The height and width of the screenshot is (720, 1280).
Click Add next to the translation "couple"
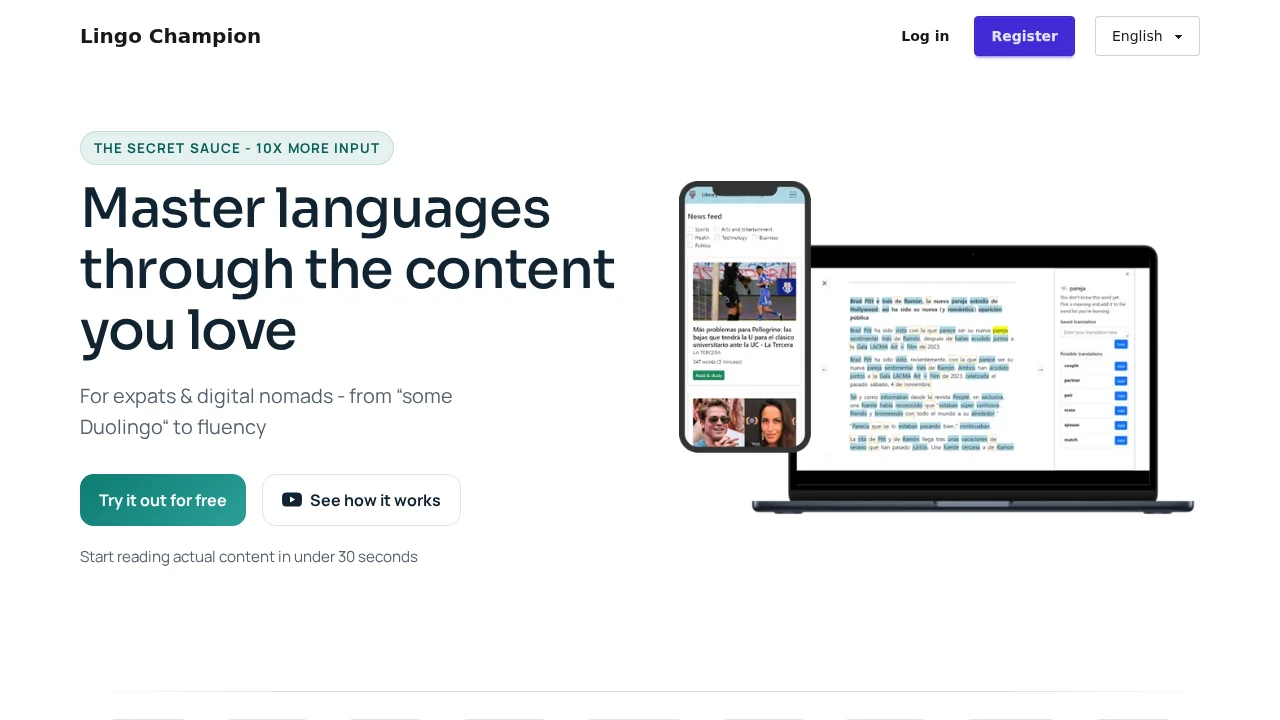pos(1120,366)
